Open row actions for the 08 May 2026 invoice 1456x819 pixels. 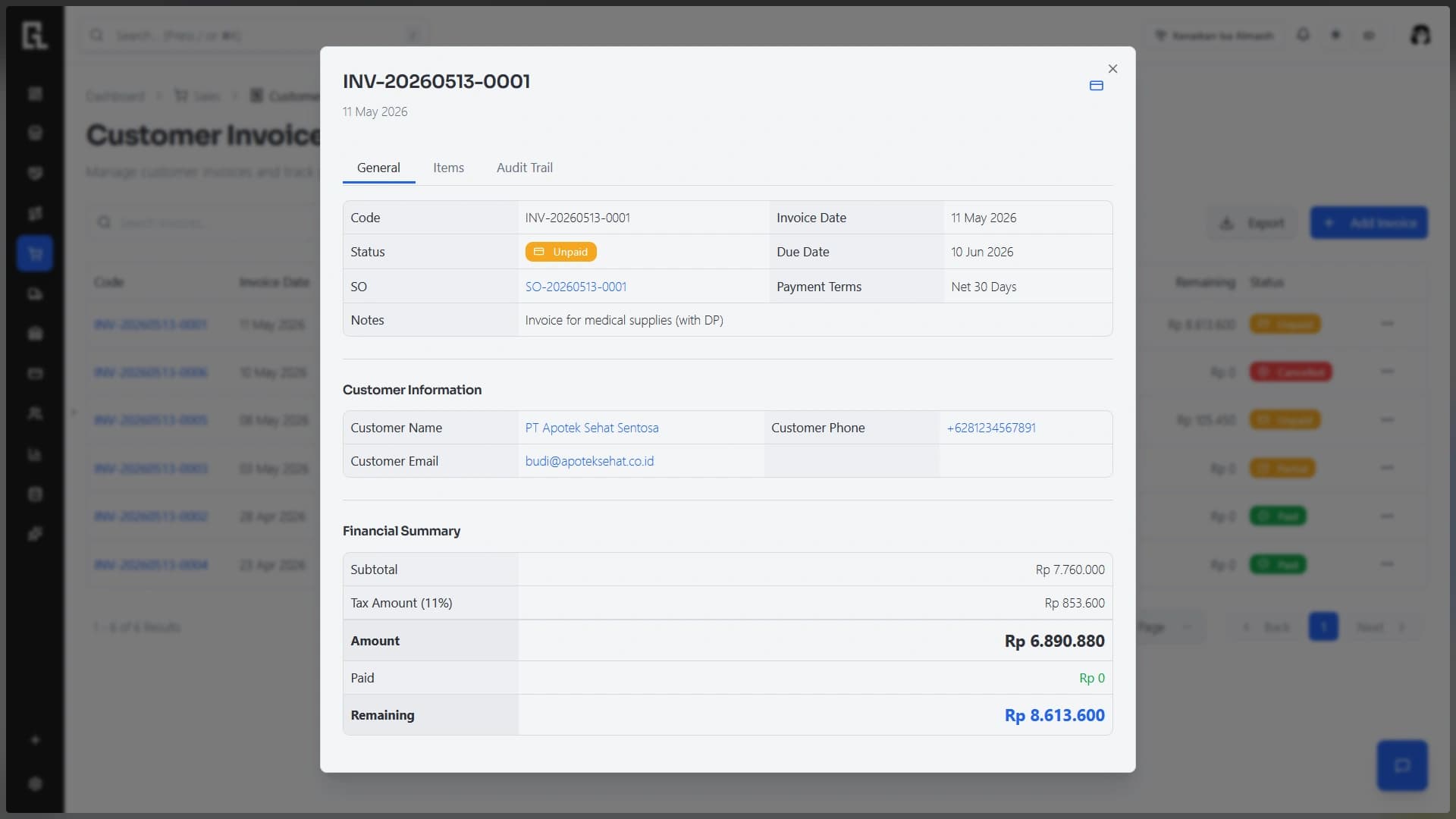coord(1387,419)
